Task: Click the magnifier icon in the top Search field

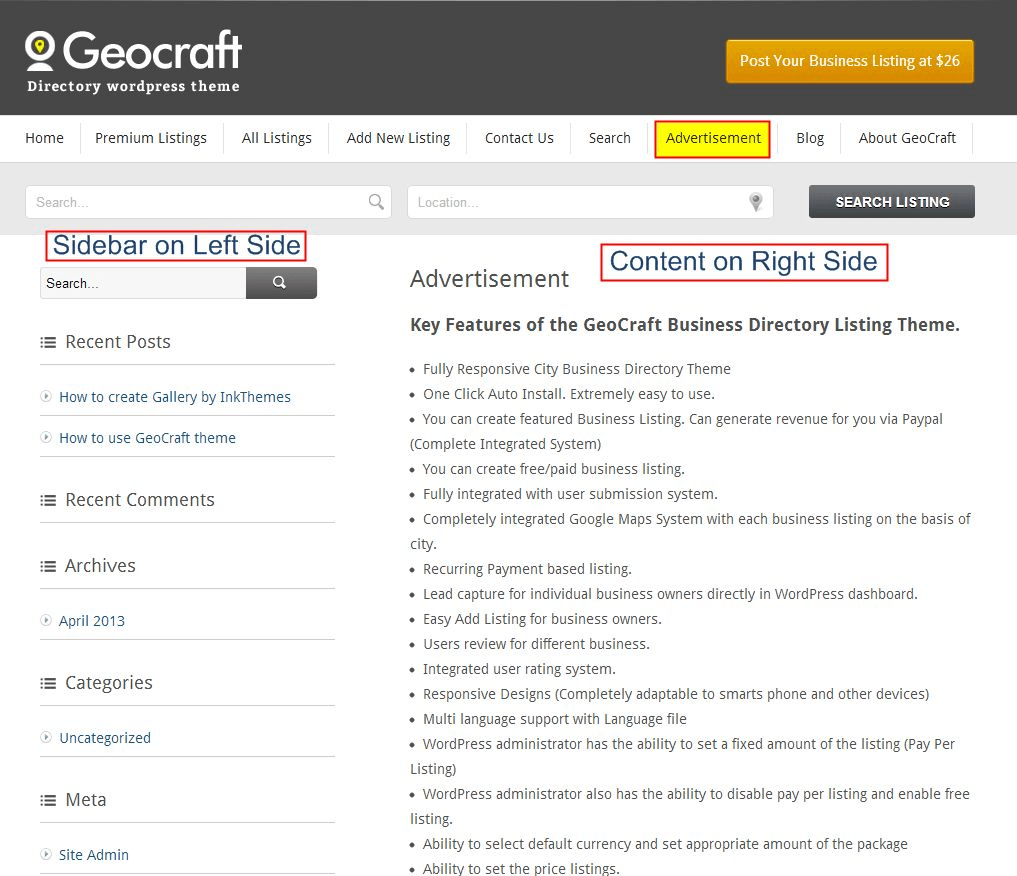Action: 376,202
